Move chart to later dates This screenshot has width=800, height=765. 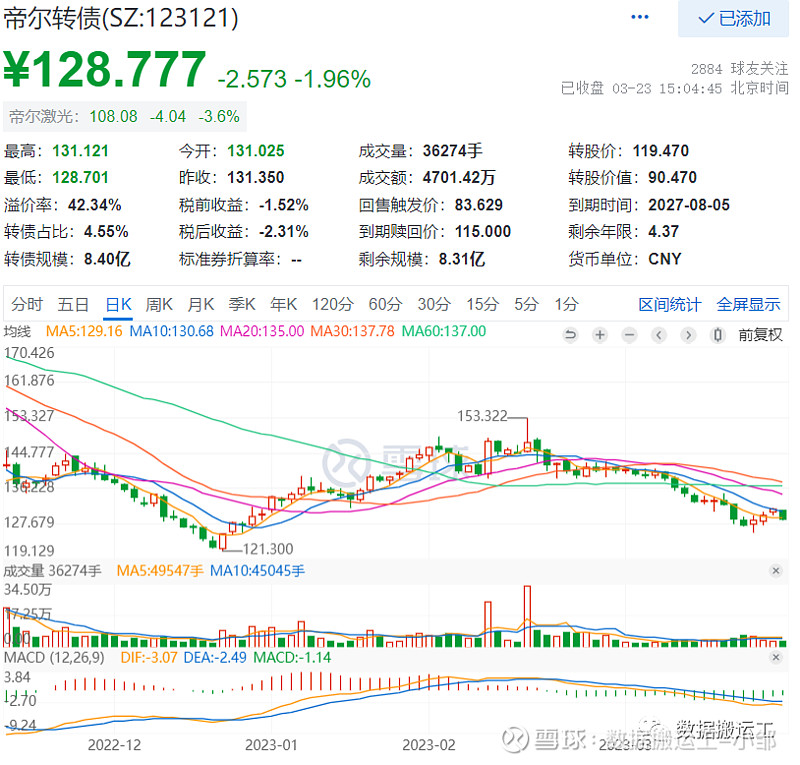point(688,335)
